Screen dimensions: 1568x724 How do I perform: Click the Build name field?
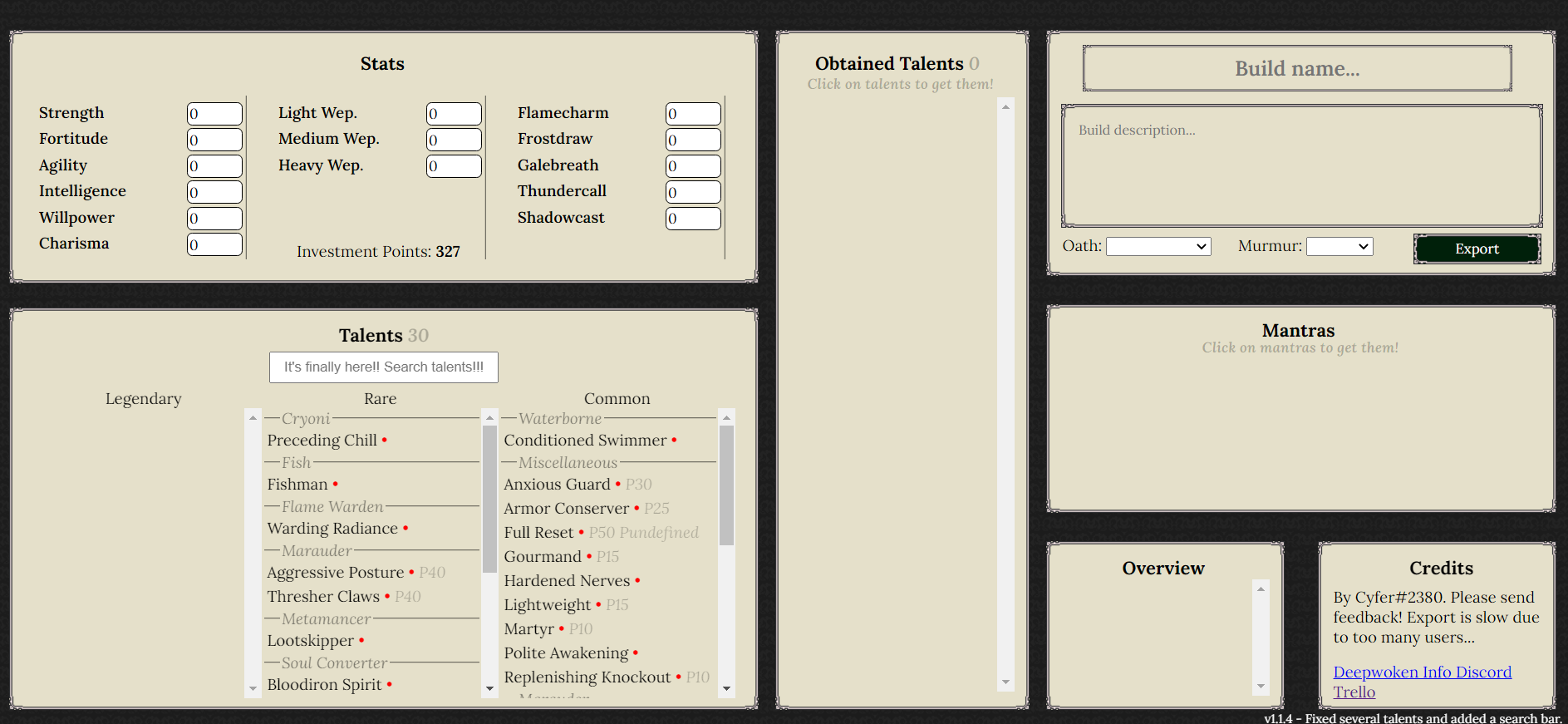click(1296, 68)
